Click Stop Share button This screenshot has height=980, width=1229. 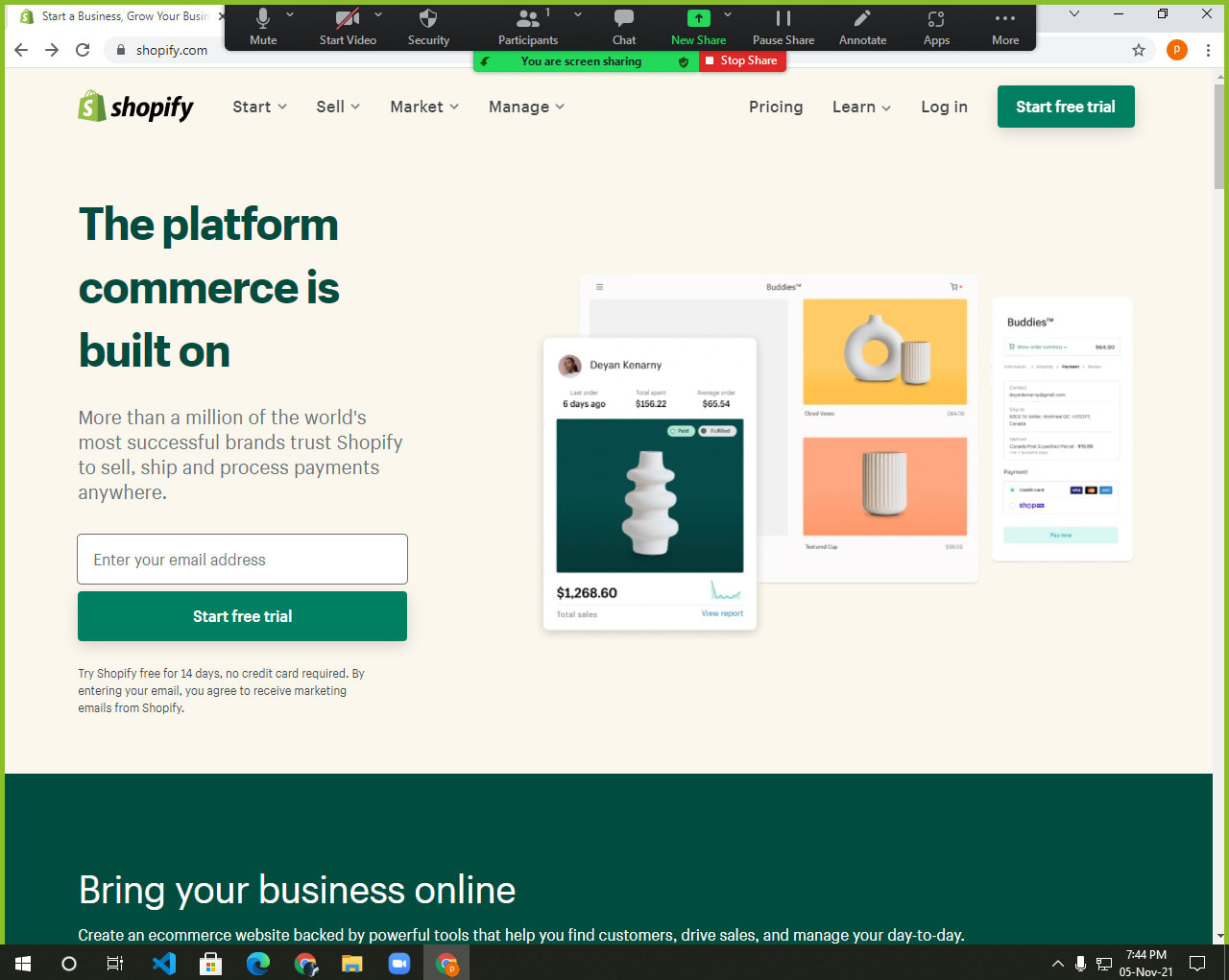click(742, 60)
